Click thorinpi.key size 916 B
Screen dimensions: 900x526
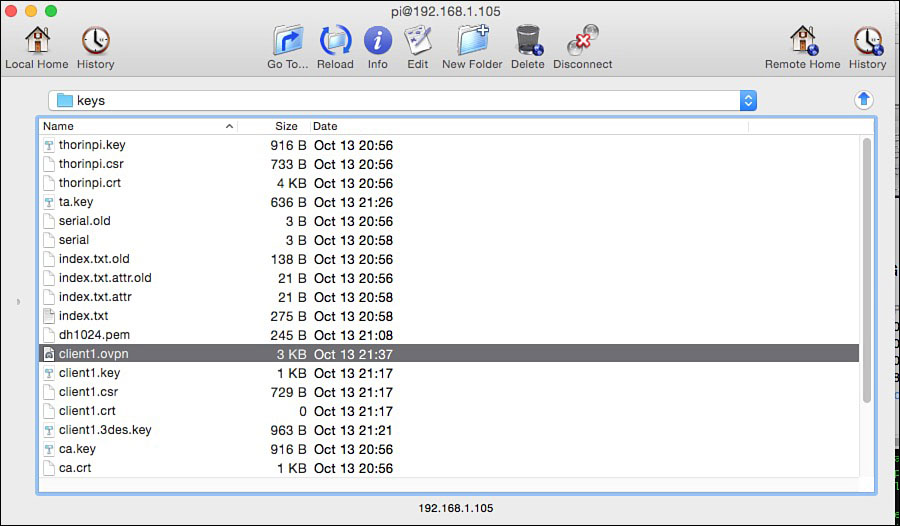(288, 145)
